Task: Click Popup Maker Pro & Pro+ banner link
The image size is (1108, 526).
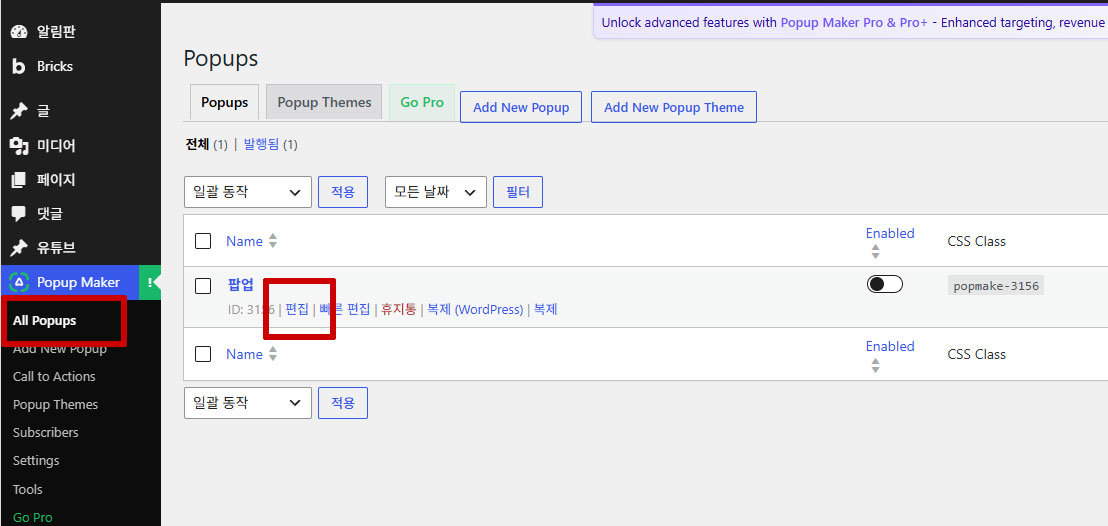Action: 854,23
